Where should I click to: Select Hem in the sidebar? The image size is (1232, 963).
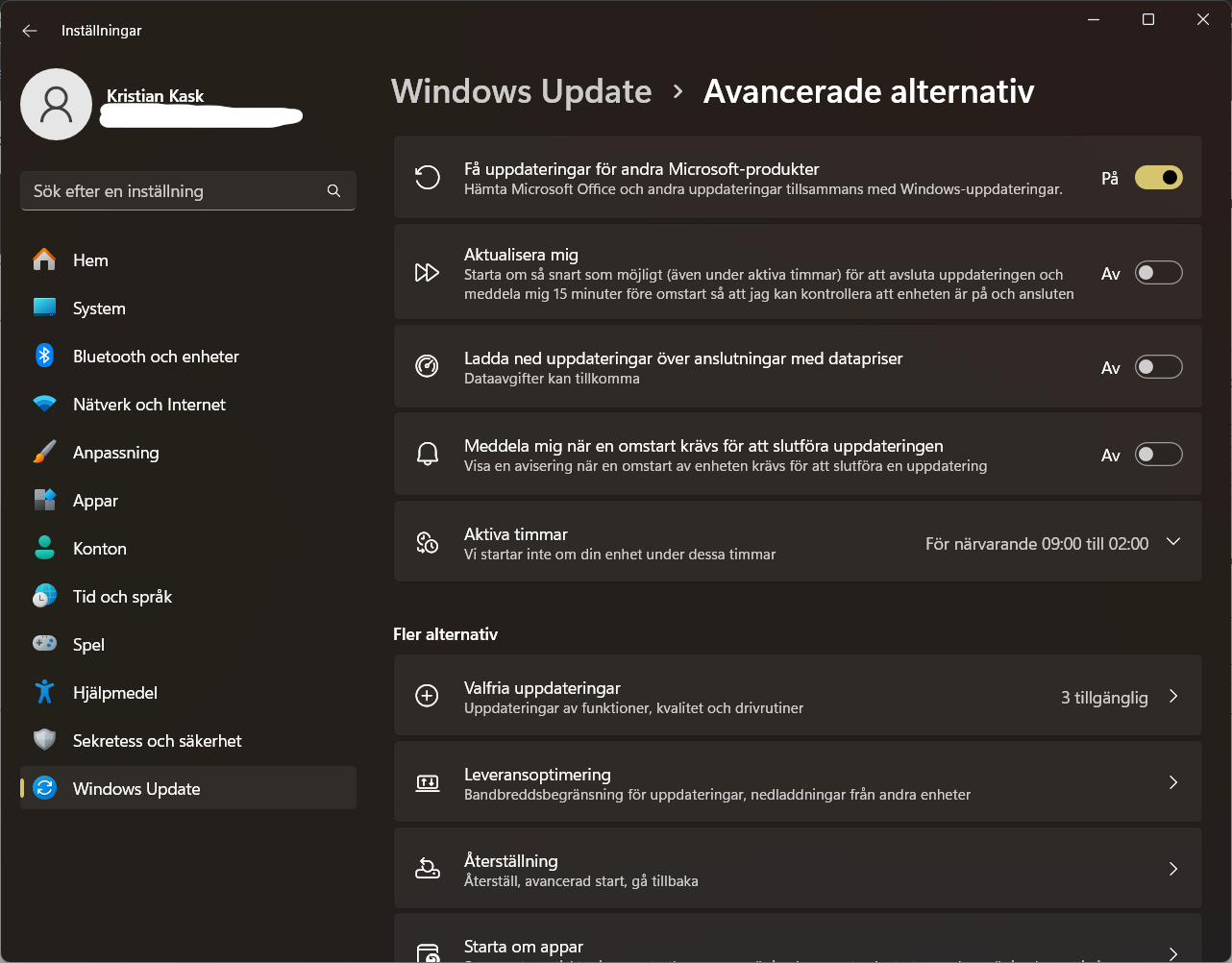point(90,259)
